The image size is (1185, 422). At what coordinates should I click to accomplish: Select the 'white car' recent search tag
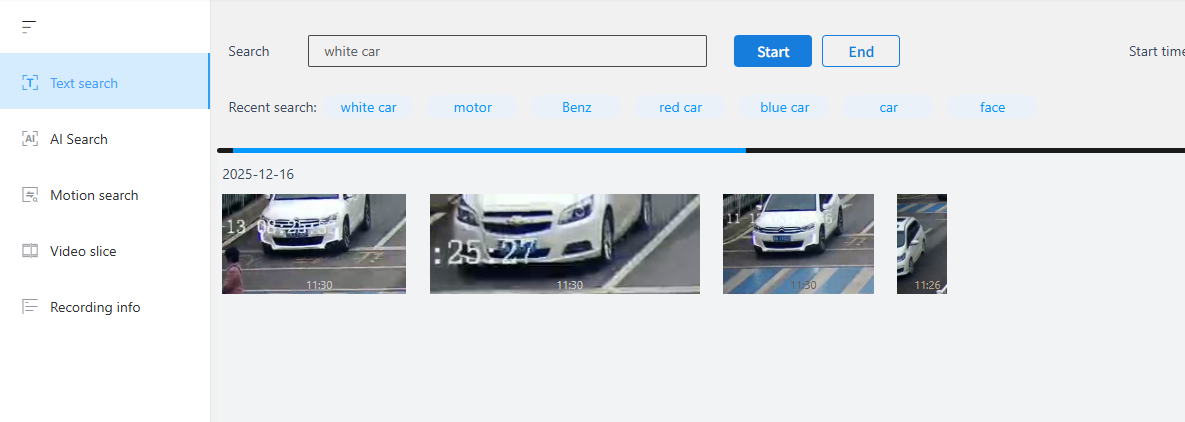(x=368, y=107)
